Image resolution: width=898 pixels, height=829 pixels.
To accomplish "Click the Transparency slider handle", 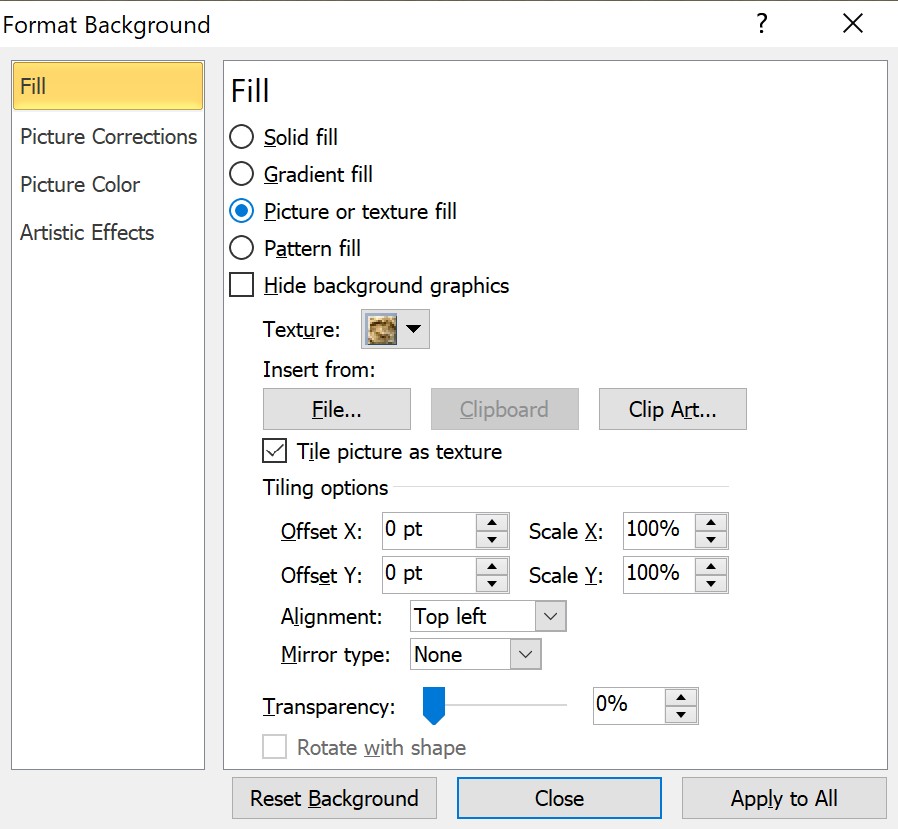I will [433, 706].
